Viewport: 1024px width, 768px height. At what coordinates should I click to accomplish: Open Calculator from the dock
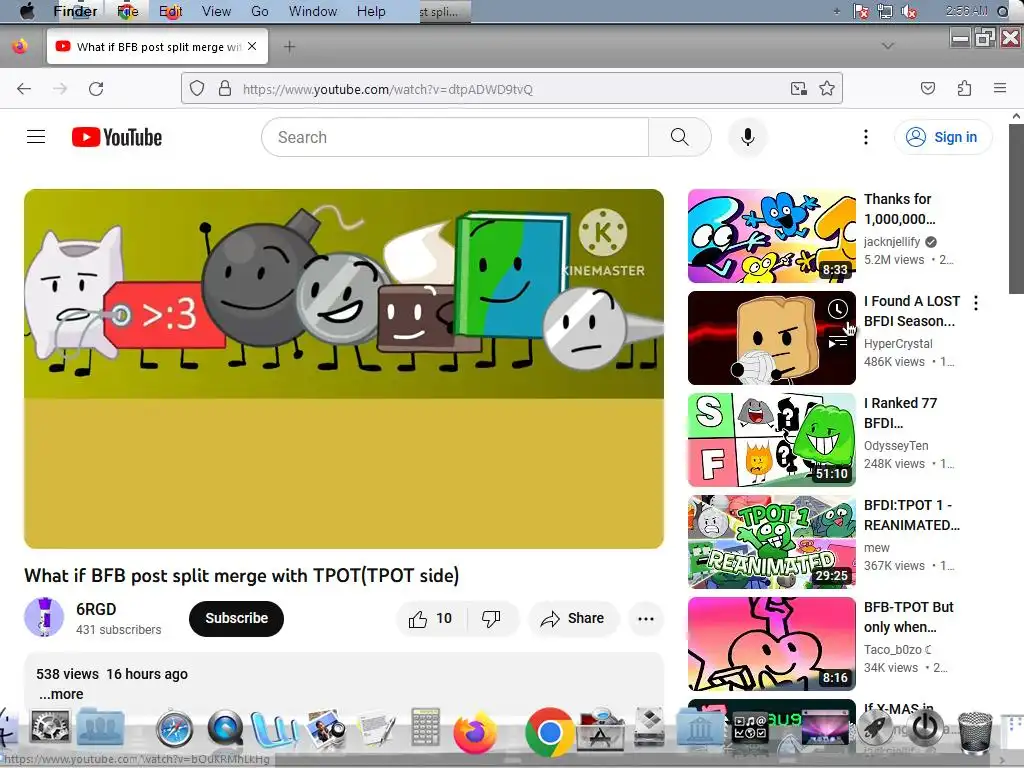tap(425, 726)
